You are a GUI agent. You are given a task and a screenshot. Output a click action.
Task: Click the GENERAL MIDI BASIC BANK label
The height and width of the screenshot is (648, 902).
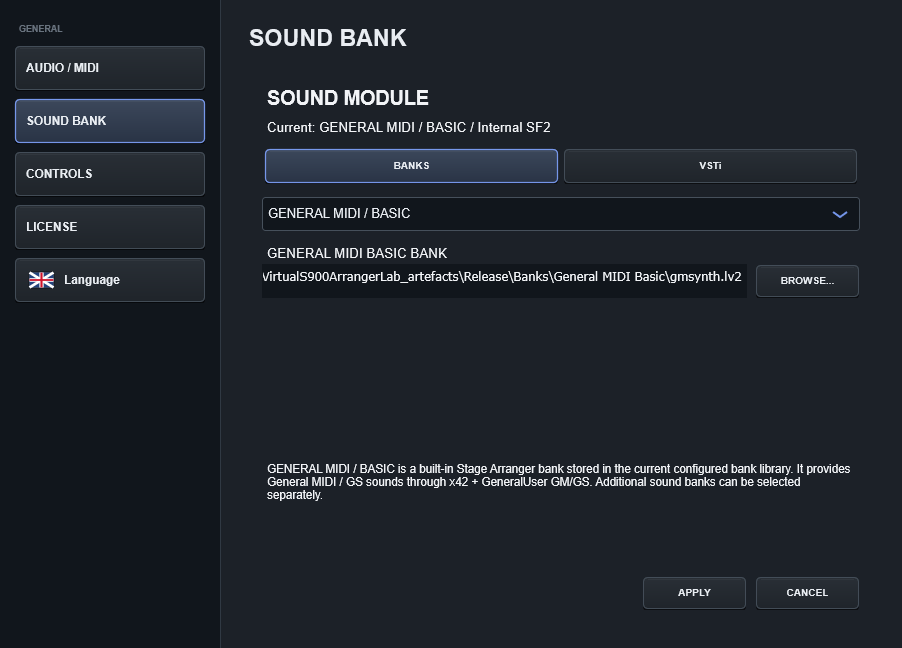[x=357, y=253]
